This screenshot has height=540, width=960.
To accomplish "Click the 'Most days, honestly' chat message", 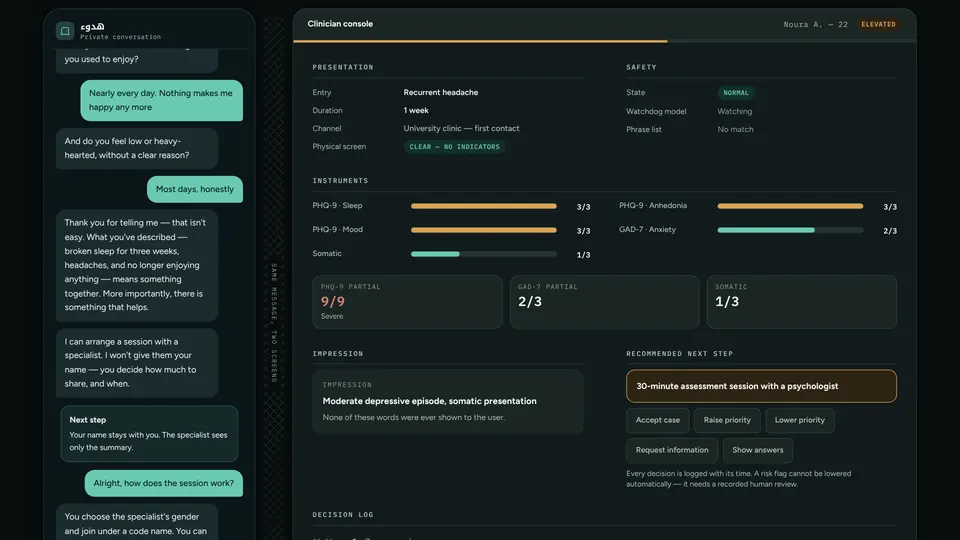I will point(195,189).
